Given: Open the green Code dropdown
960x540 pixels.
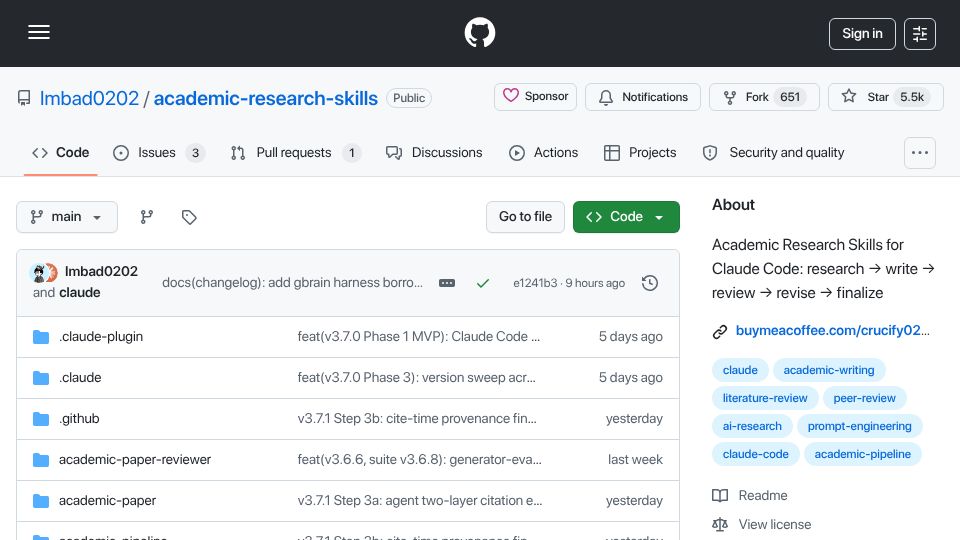Looking at the screenshot, I should coord(626,217).
